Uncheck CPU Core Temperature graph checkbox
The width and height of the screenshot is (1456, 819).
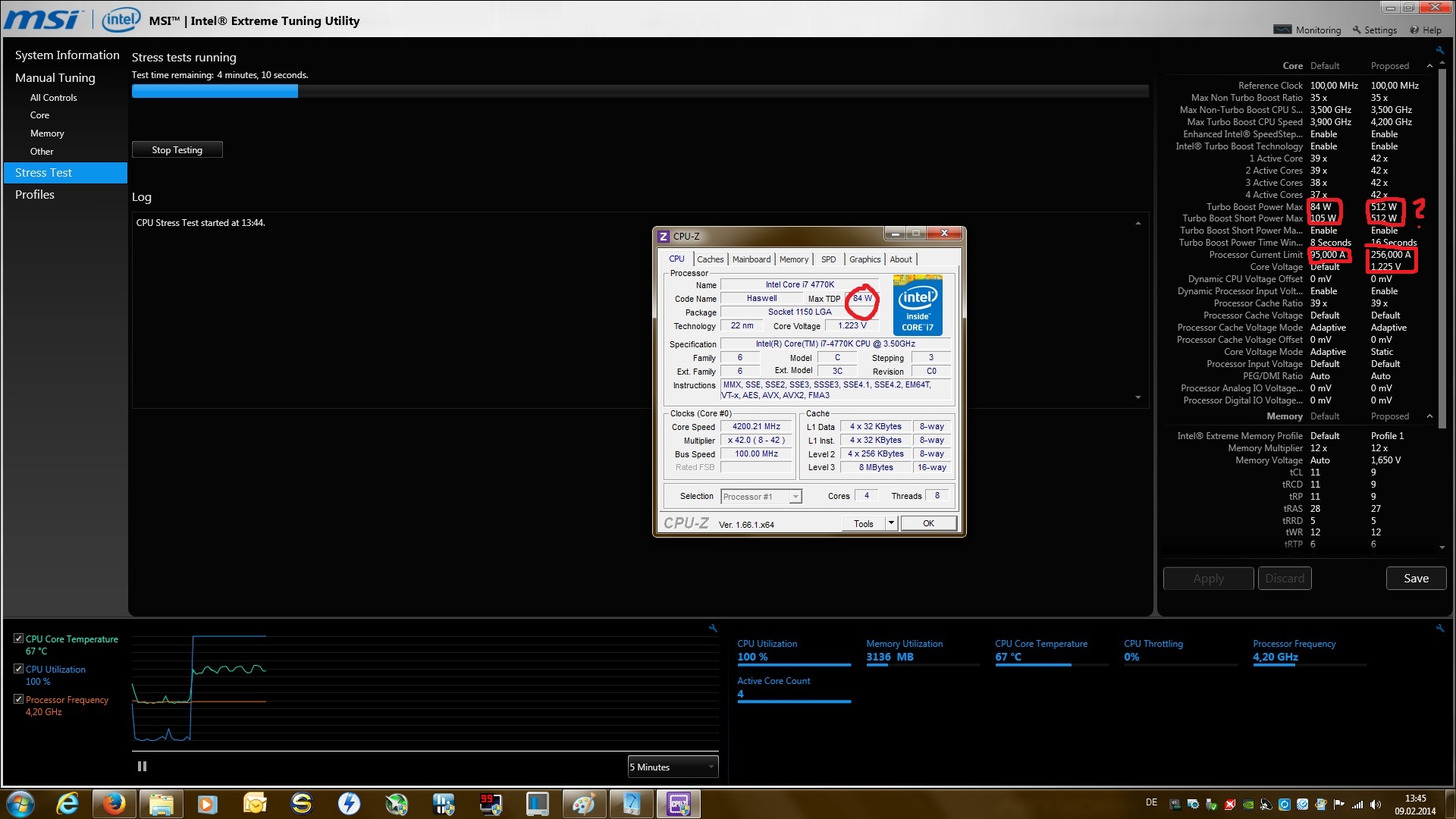coord(19,639)
